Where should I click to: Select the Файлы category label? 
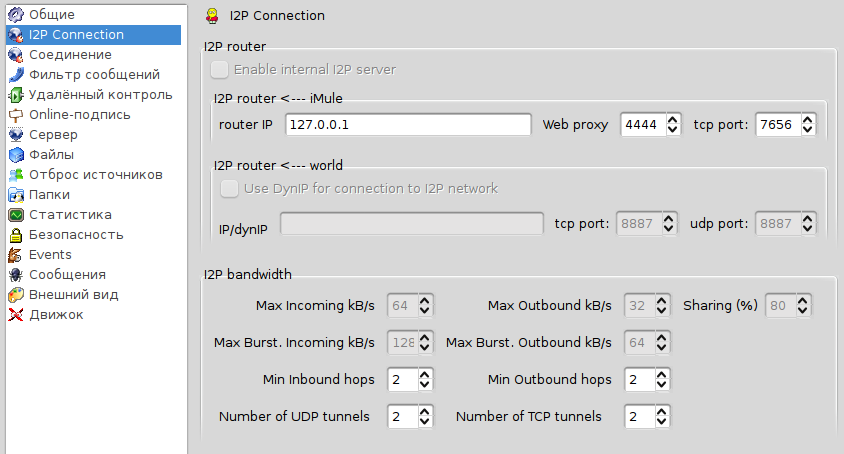pyautogui.click(x=51, y=155)
